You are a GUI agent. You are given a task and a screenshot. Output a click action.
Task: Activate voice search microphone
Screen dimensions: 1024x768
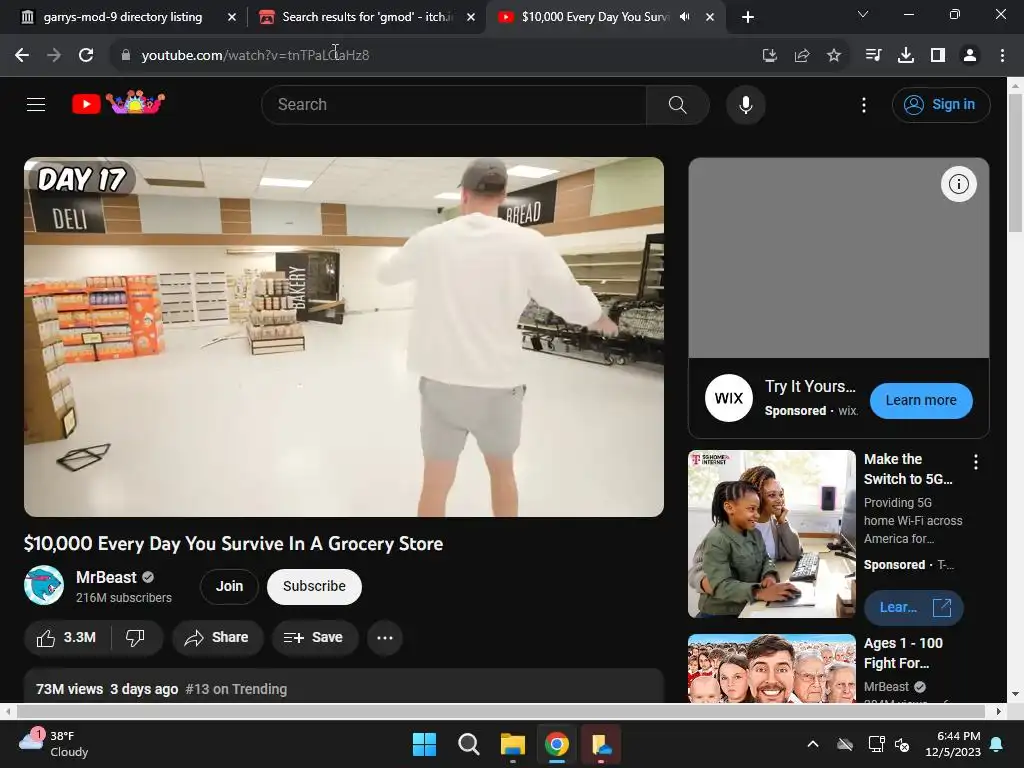(745, 104)
